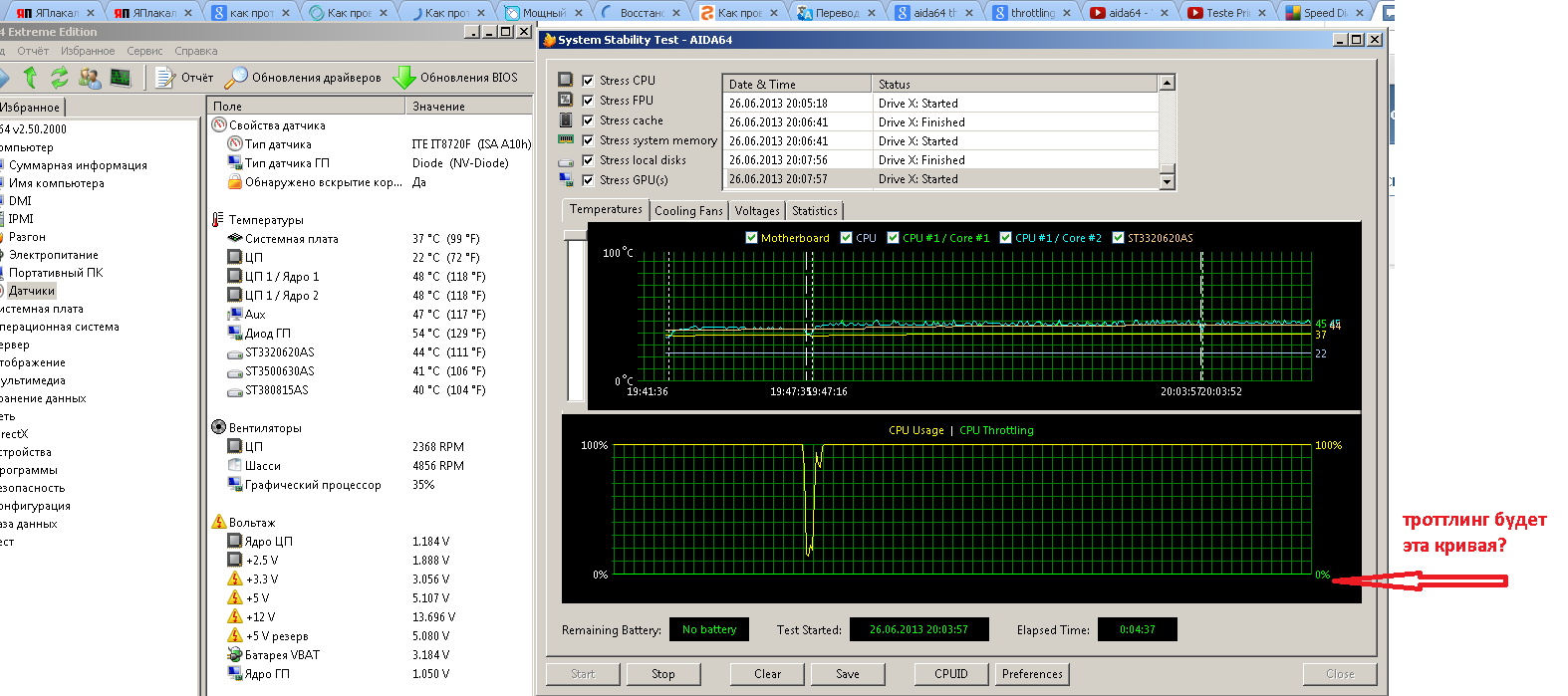Open Preferences in the stability test

point(1032,674)
